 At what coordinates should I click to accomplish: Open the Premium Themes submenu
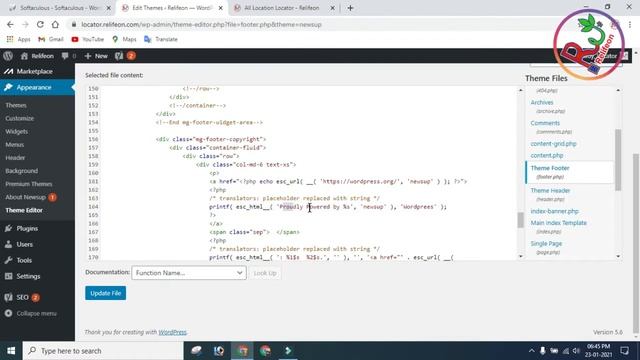tap(29, 184)
